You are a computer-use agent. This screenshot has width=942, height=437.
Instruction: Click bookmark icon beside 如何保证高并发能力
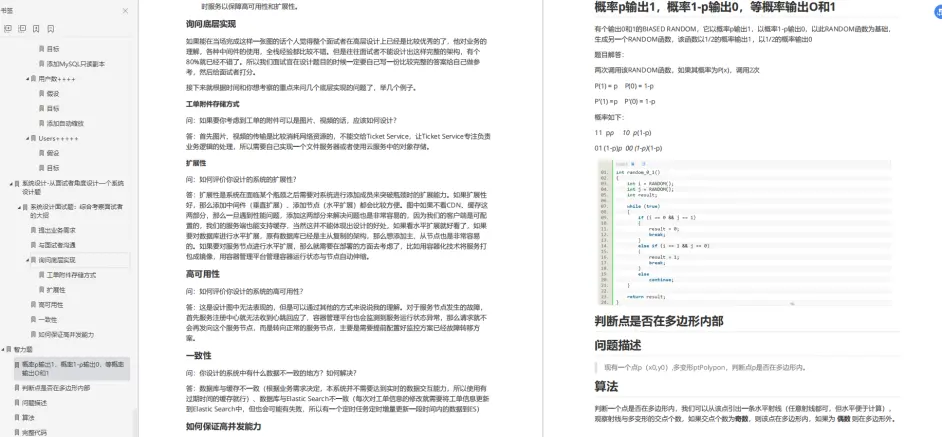click(x=33, y=334)
